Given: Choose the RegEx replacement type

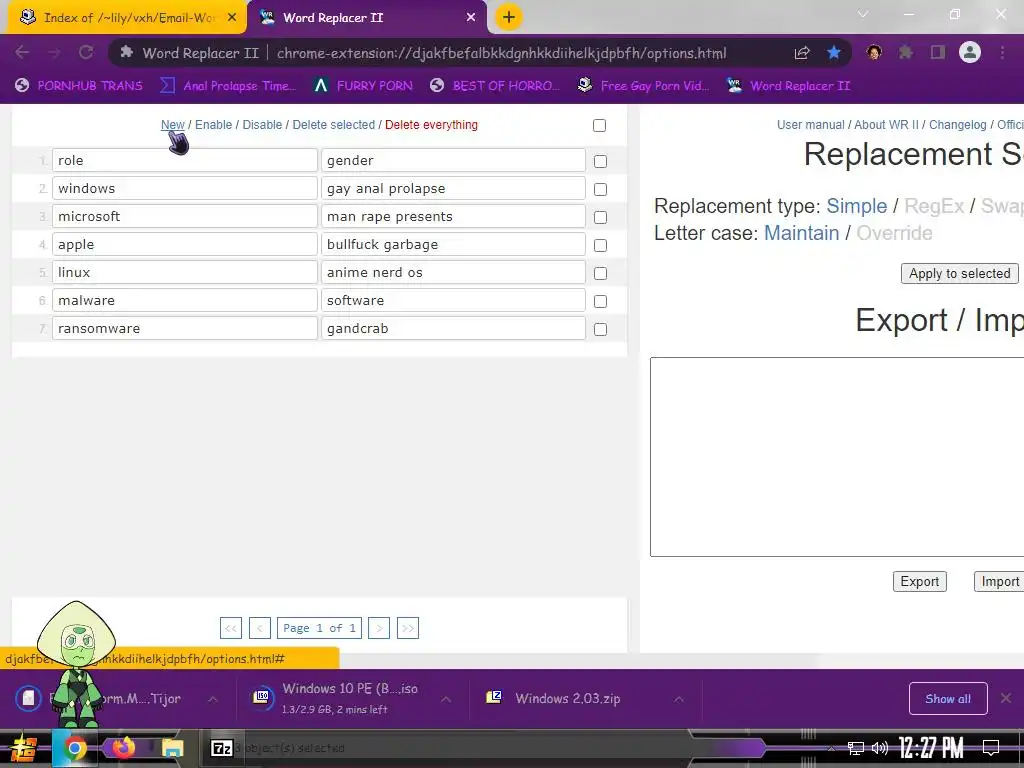Looking at the screenshot, I should click(x=934, y=206).
